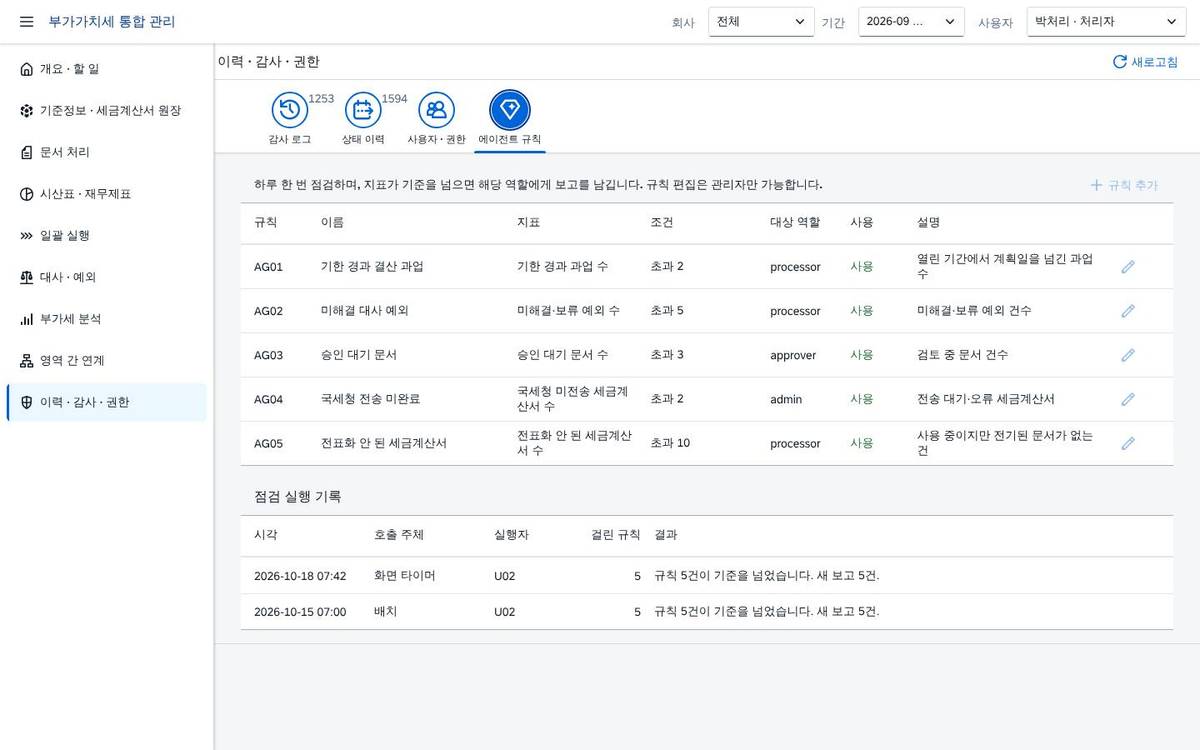Open the 기간 dropdown showing 2026-09
This screenshot has width=1200, height=750.
point(911,21)
